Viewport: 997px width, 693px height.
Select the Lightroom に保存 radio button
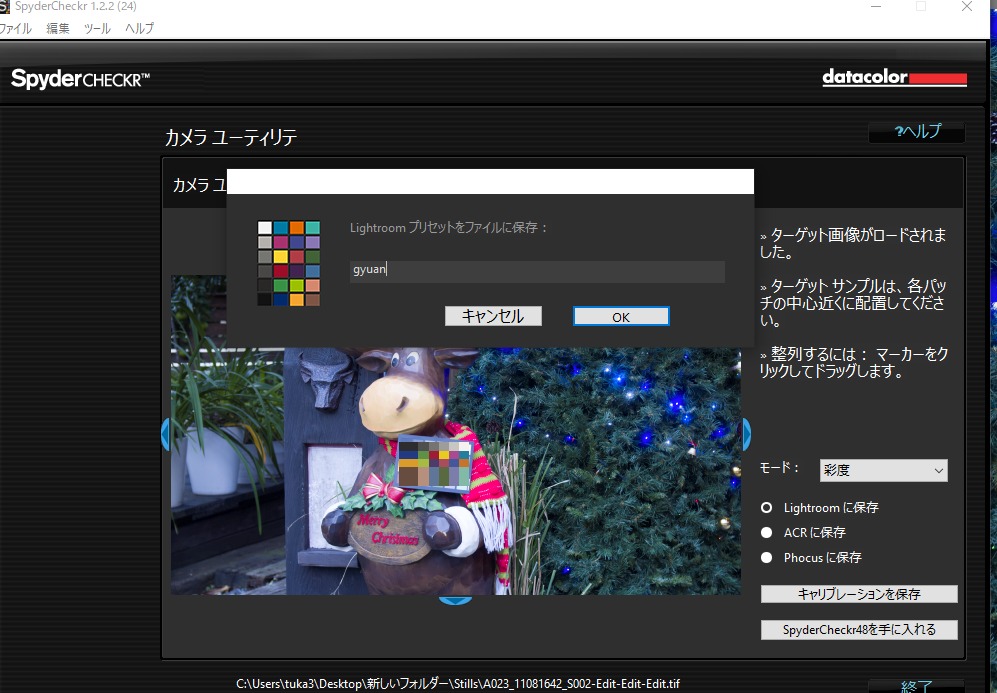tap(767, 508)
